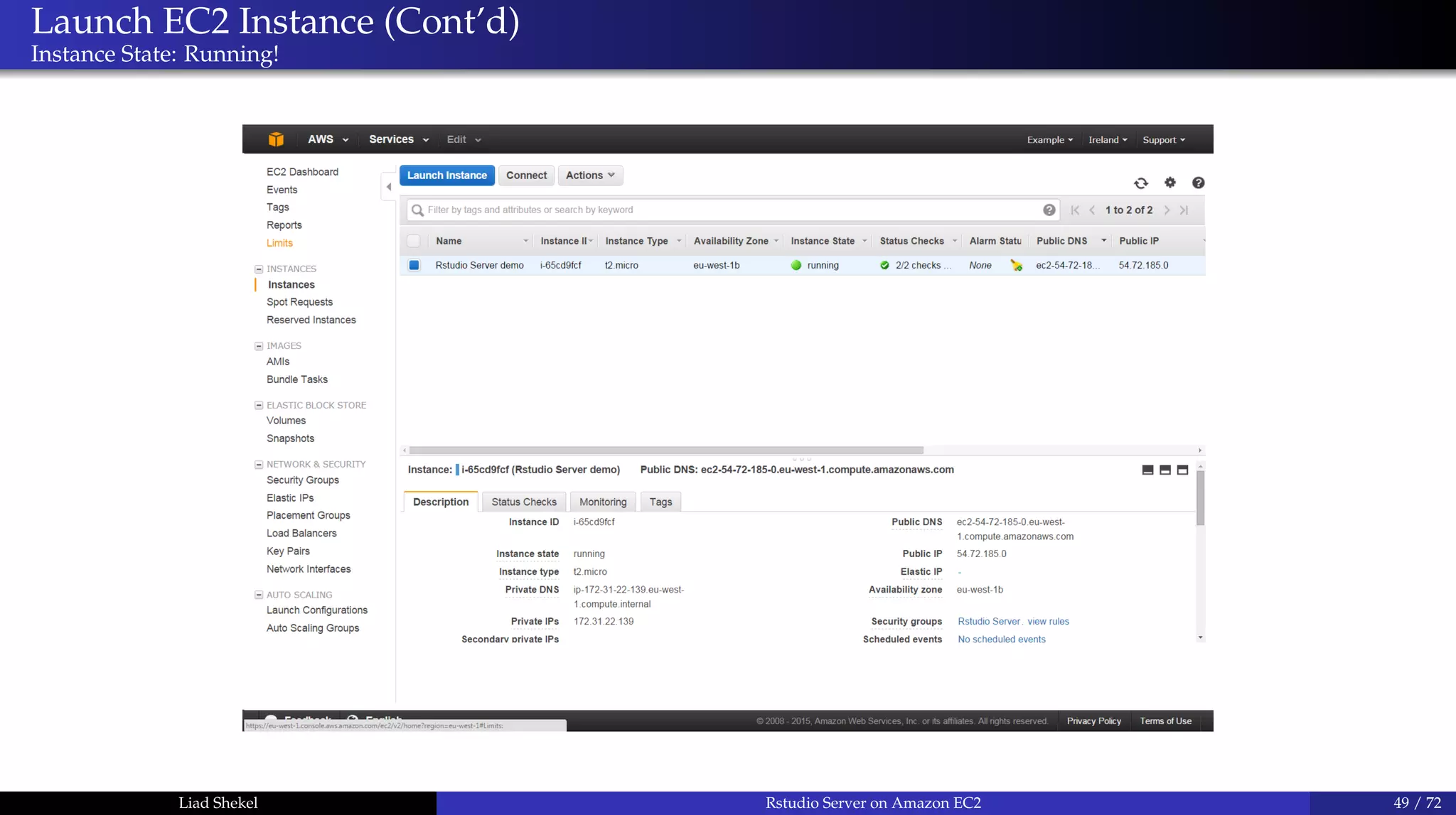Open Volumes in sidebar

click(286, 421)
